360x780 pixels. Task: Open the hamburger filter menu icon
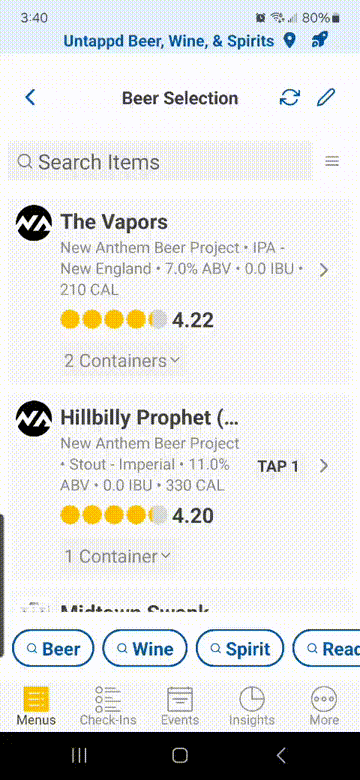click(332, 161)
